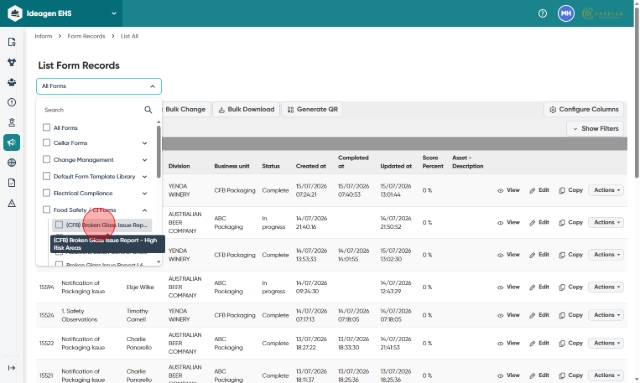Open Actions dropdown in the 07:24:21 row
This screenshot has width=640, height=383.
[606, 190]
